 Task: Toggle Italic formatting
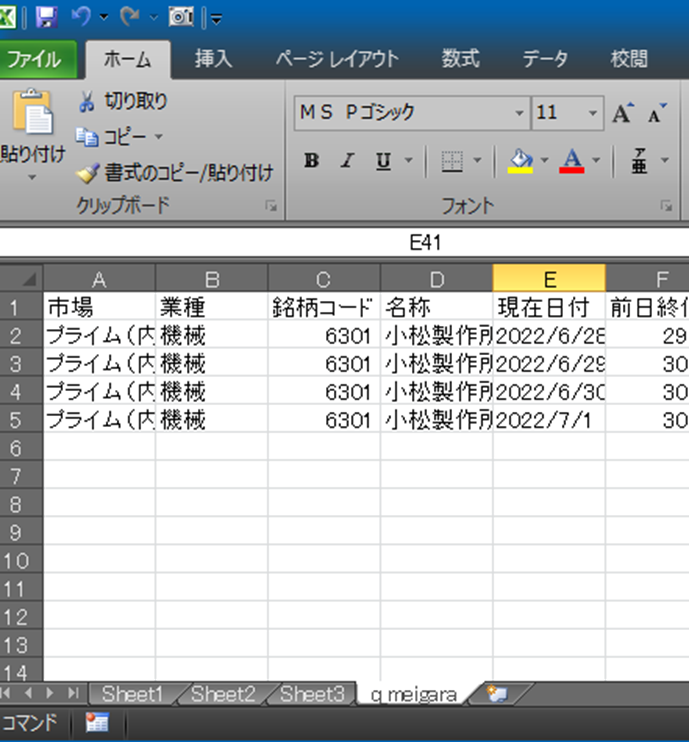(347, 160)
